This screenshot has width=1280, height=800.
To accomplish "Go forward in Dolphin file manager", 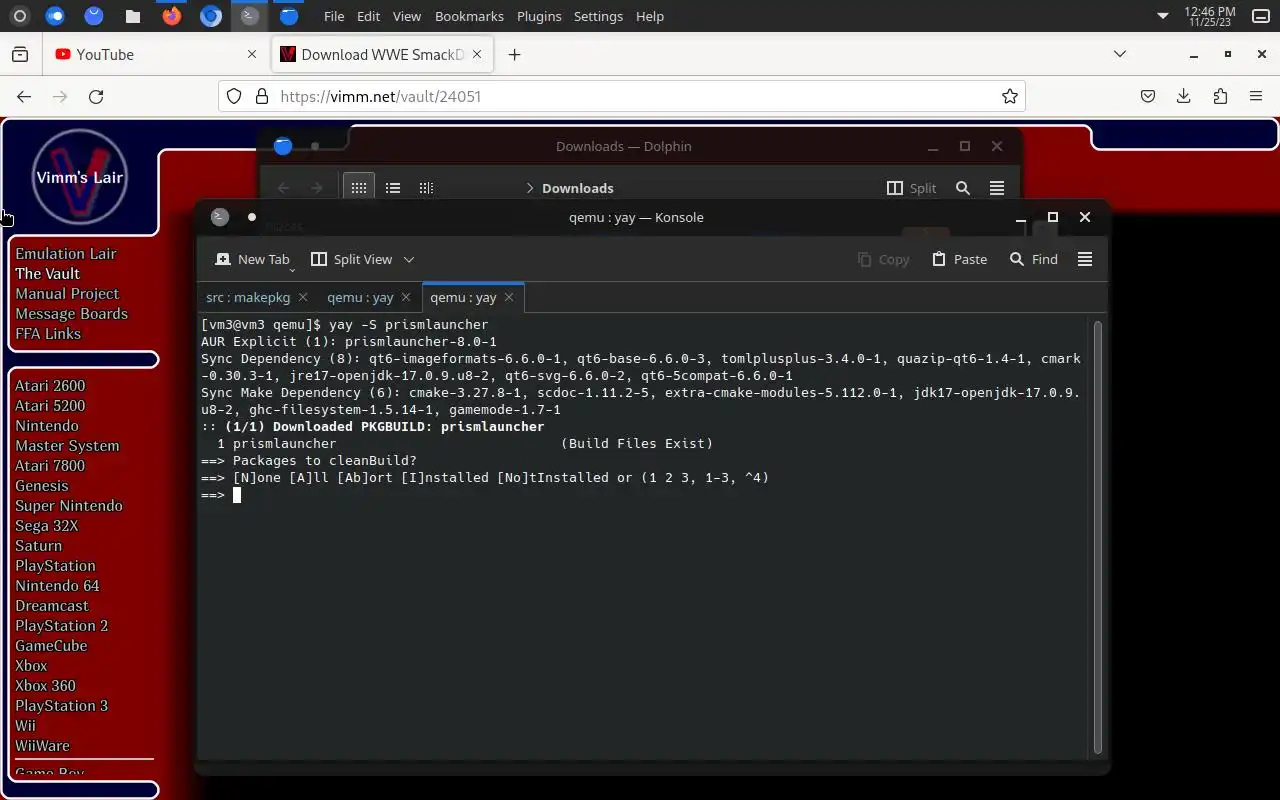I will [x=317, y=188].
